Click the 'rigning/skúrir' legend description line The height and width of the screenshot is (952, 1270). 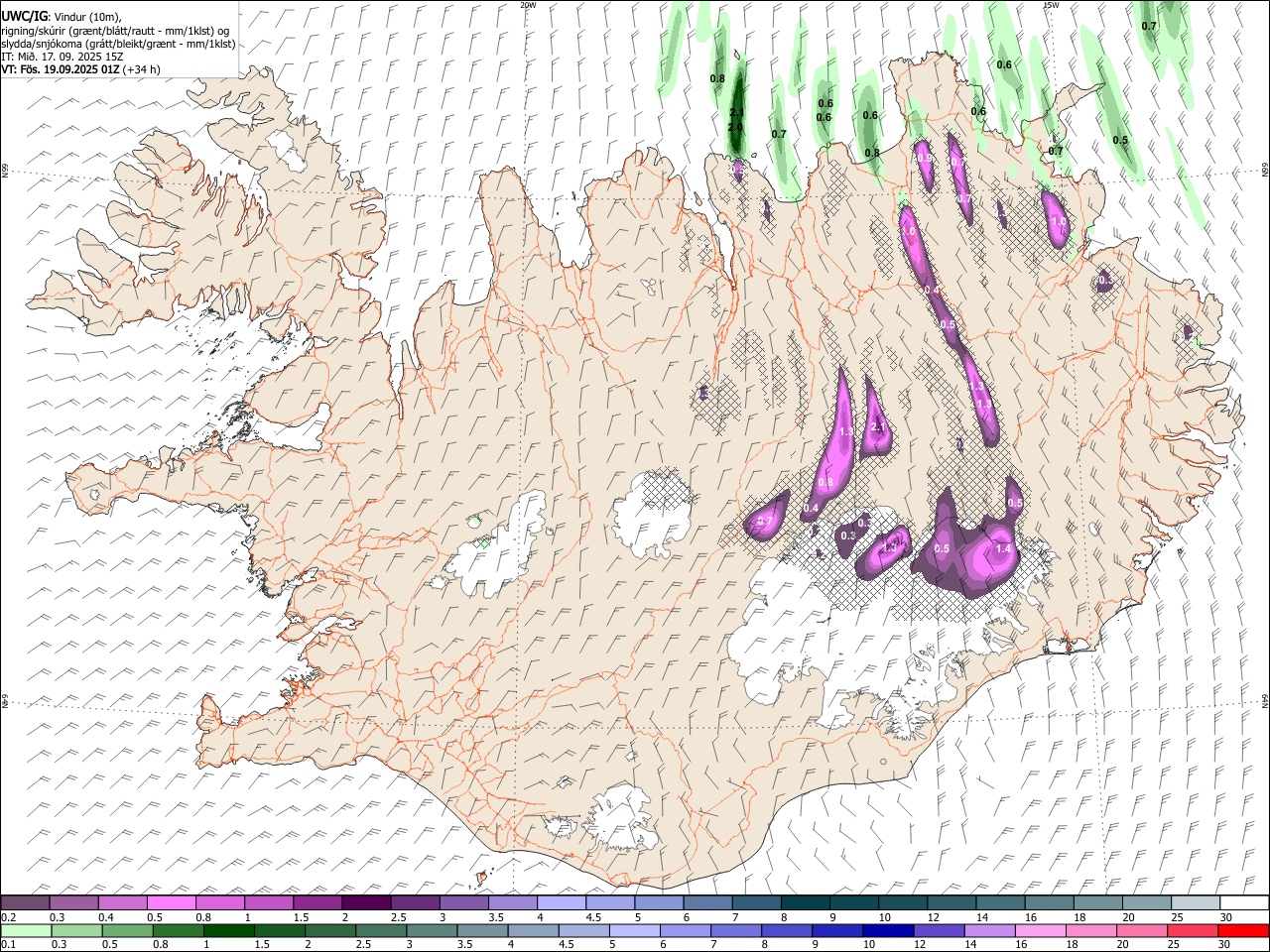click(x=115, y=31)
